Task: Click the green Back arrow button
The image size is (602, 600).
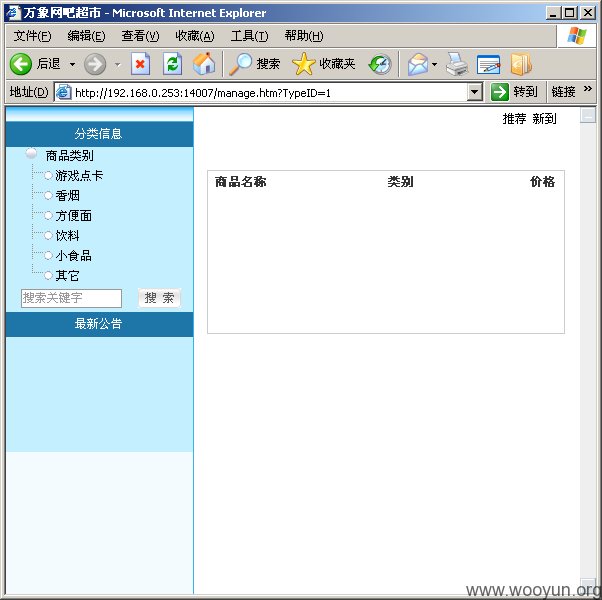Action: click(20, 64)
